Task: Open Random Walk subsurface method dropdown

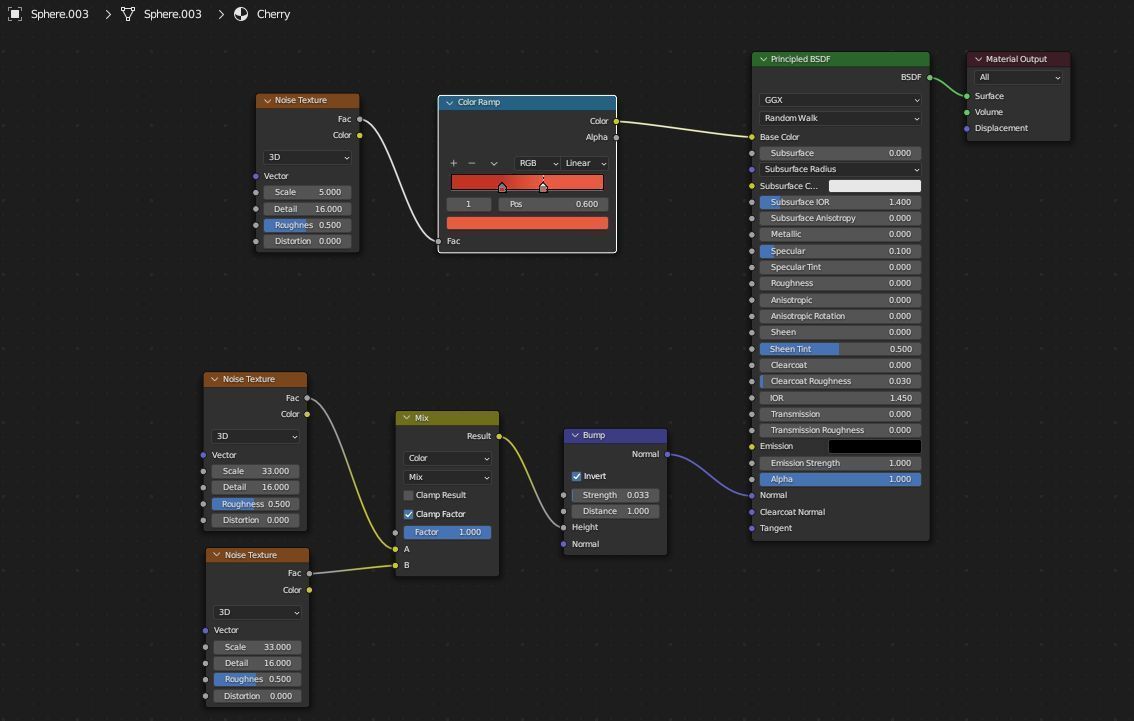Action: point(840,118)
